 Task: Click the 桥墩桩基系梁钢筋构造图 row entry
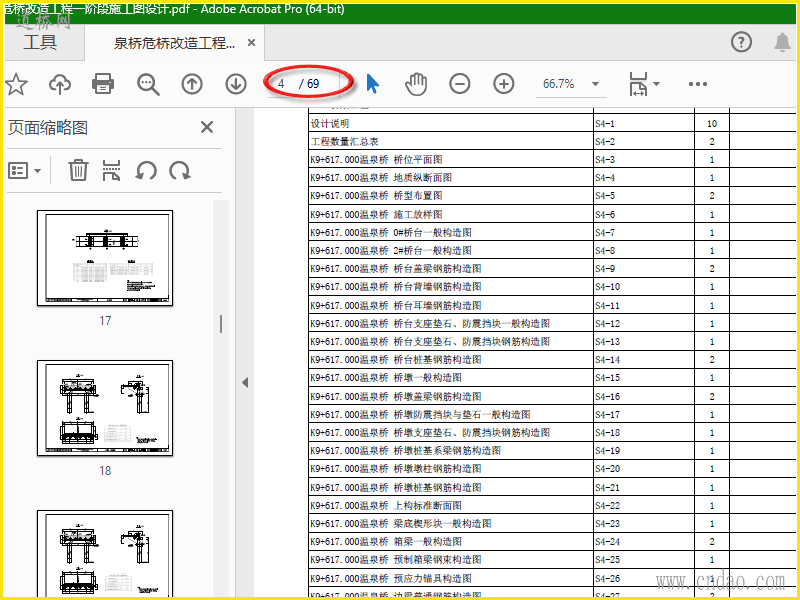(x=406, y=451)
